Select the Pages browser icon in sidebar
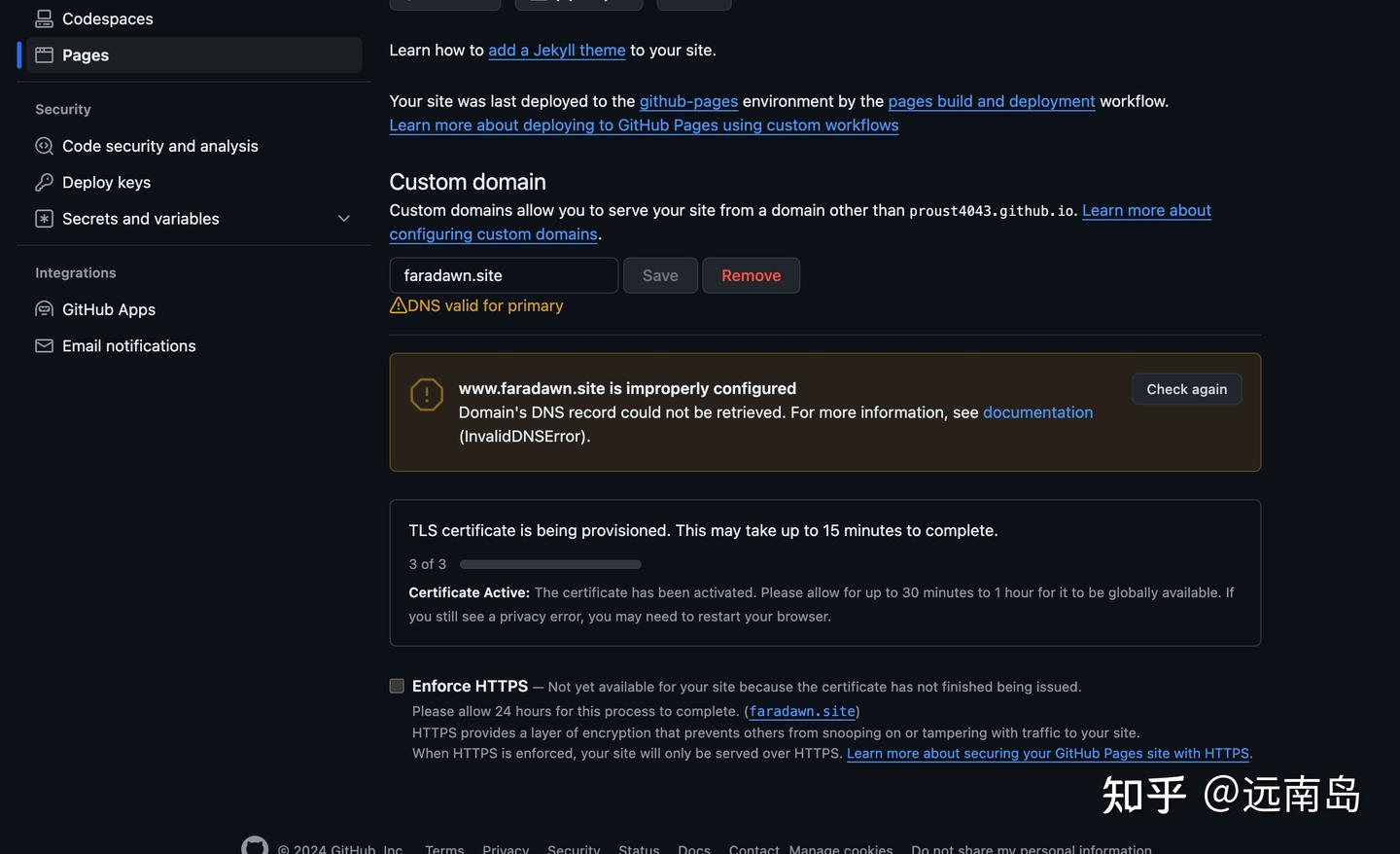Image resolution: width=1400 pixels, height=854 pixels. (43, 54)
